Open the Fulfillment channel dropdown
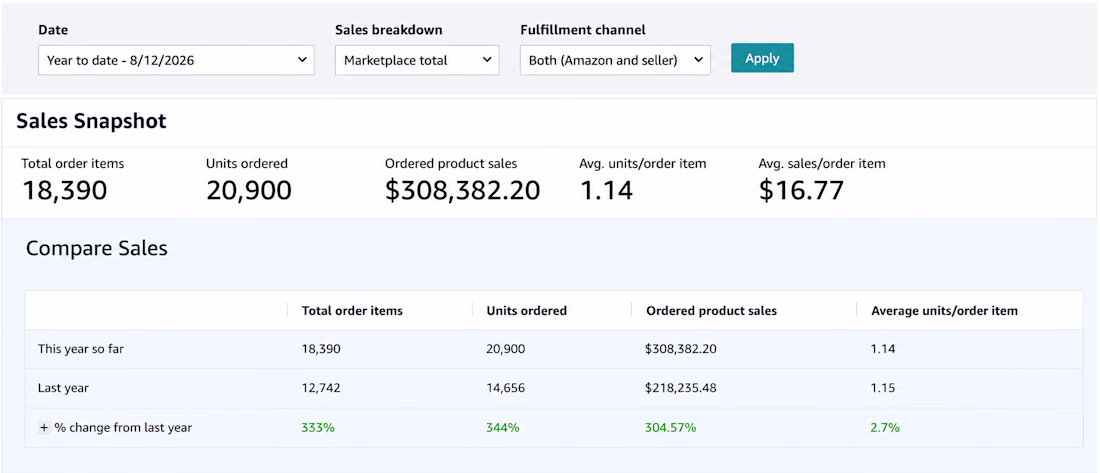 615,60
